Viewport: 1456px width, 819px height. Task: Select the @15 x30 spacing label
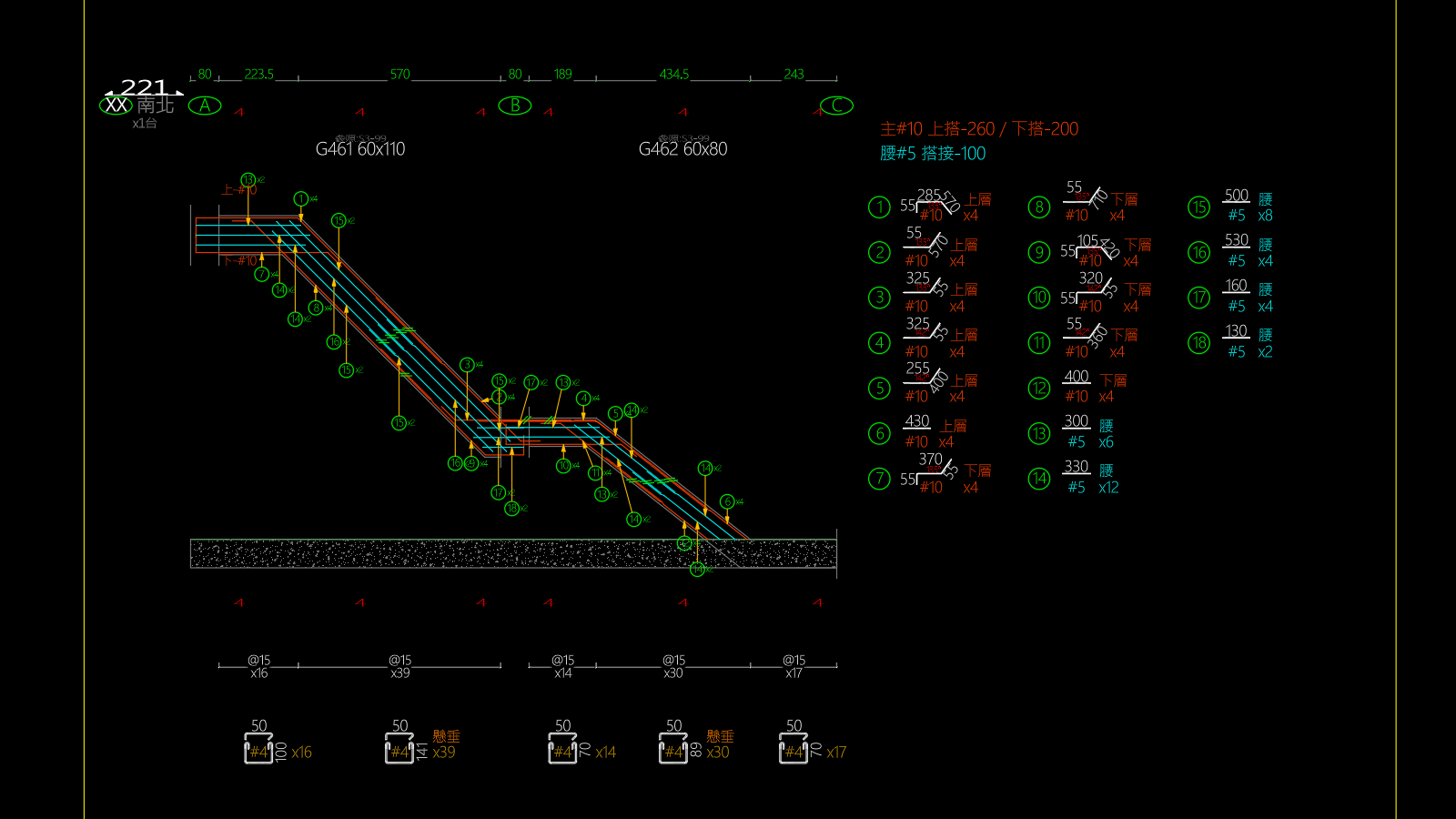click(673, 666)
